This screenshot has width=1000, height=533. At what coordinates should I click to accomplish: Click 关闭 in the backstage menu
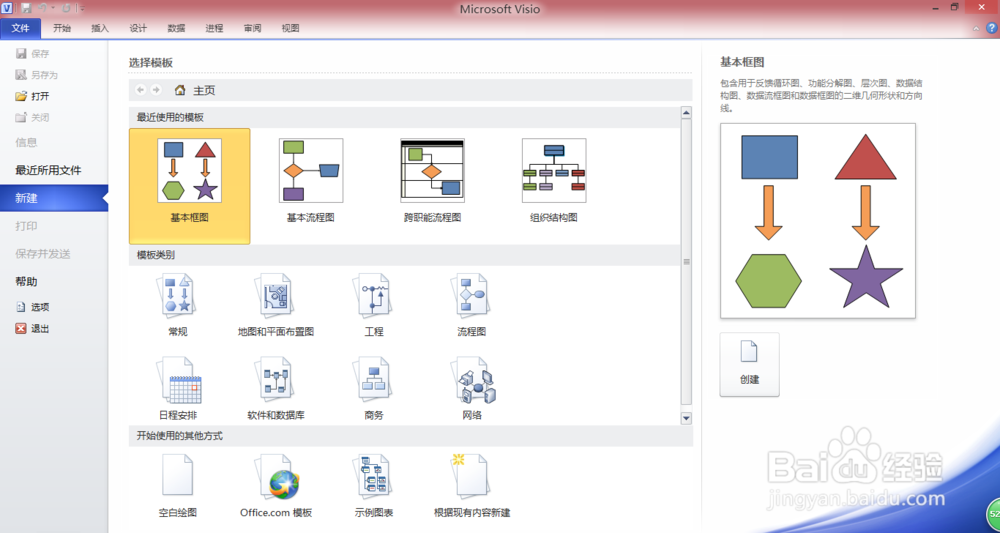(x=33, y=117)
